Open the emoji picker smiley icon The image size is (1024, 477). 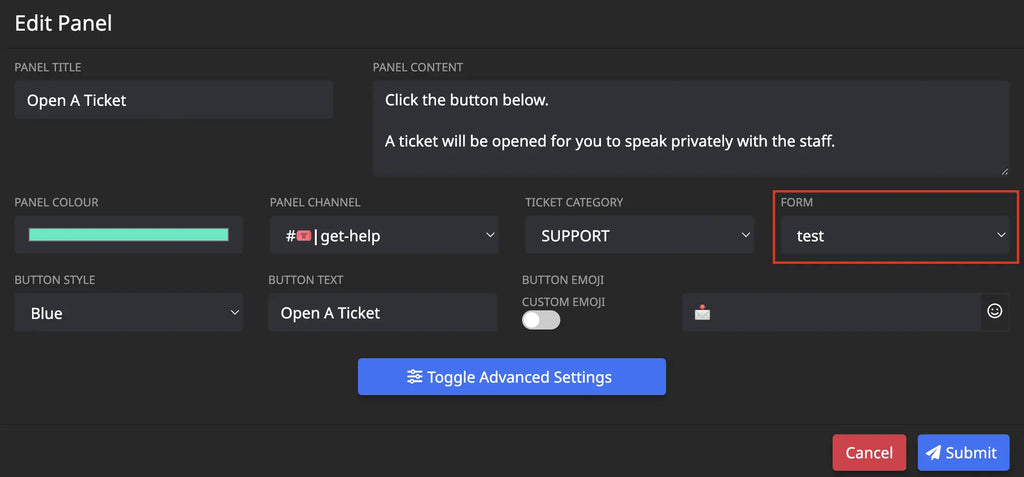994,311
